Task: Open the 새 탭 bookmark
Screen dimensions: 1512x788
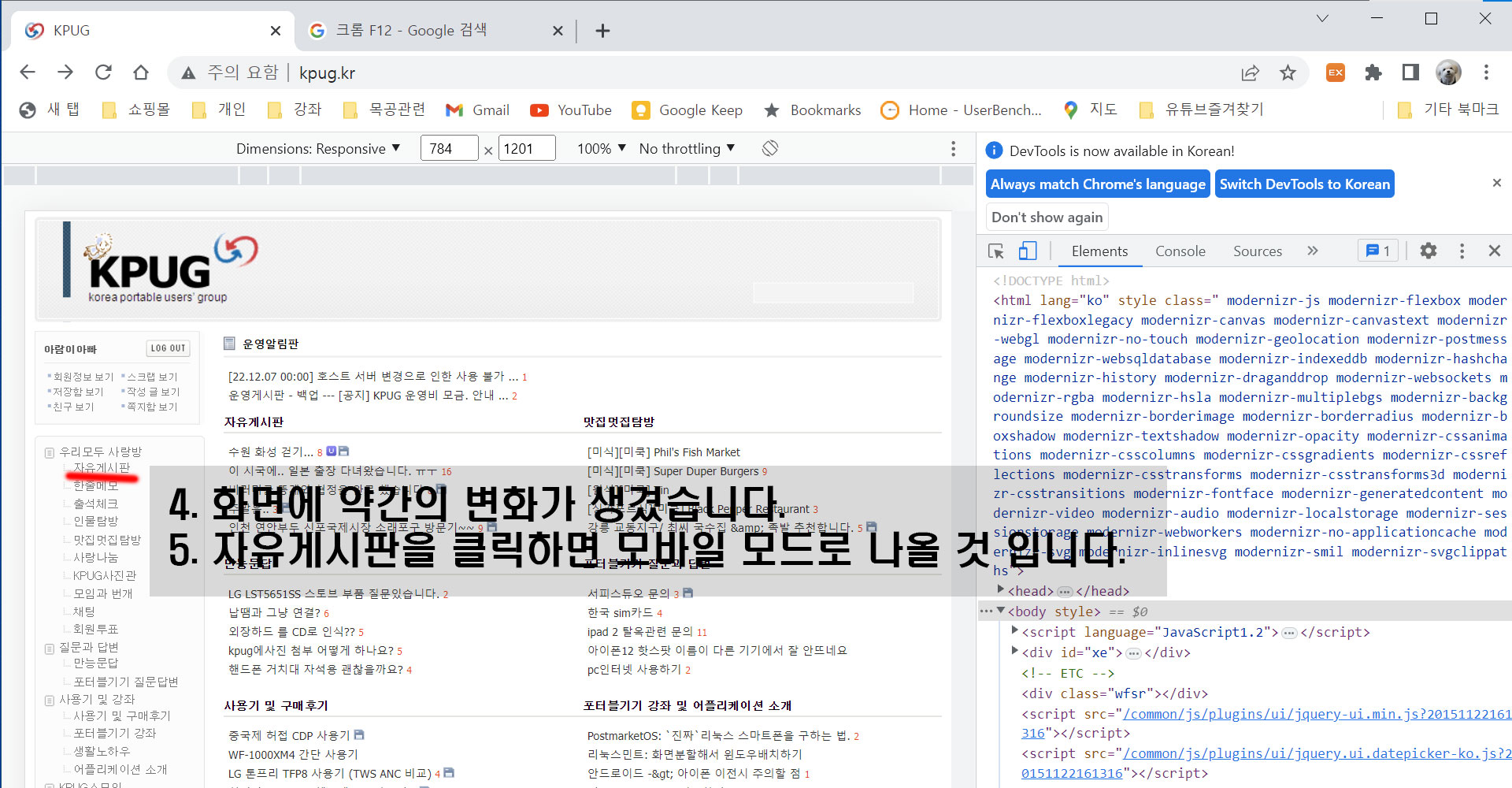Action: 50,110
